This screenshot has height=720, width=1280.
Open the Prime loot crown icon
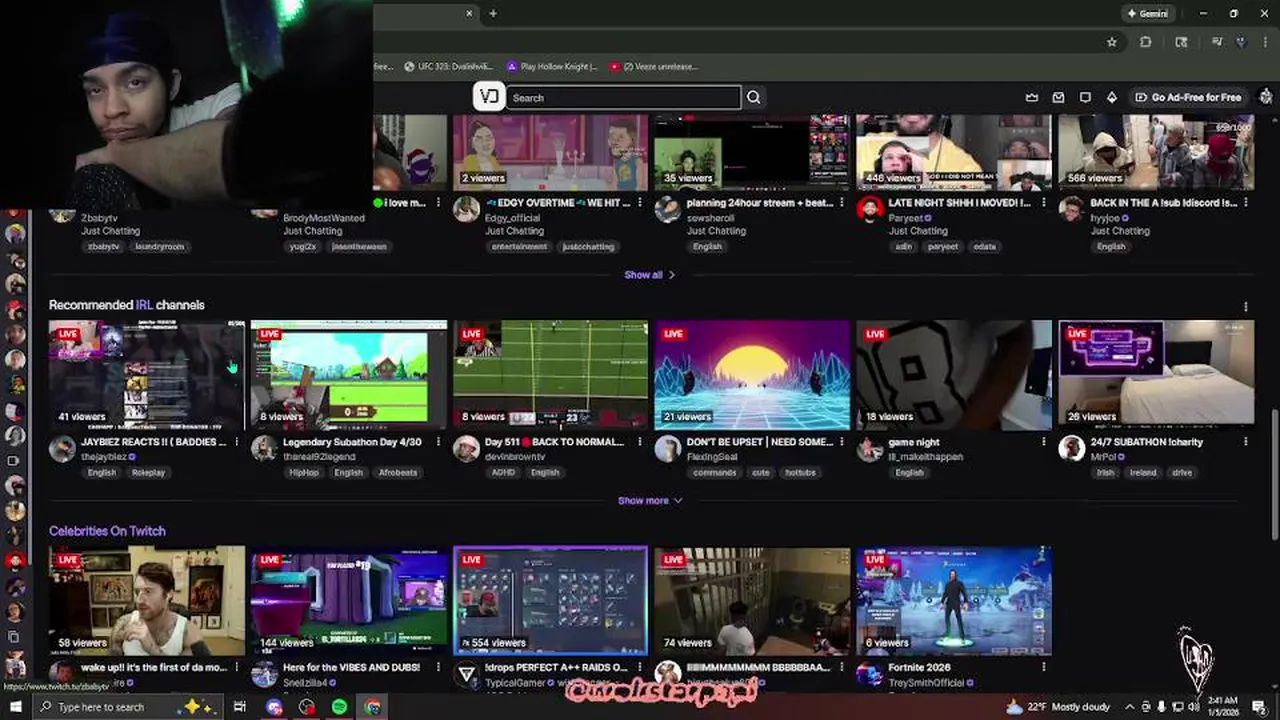pyautogui.click(x=1032, y=97)
